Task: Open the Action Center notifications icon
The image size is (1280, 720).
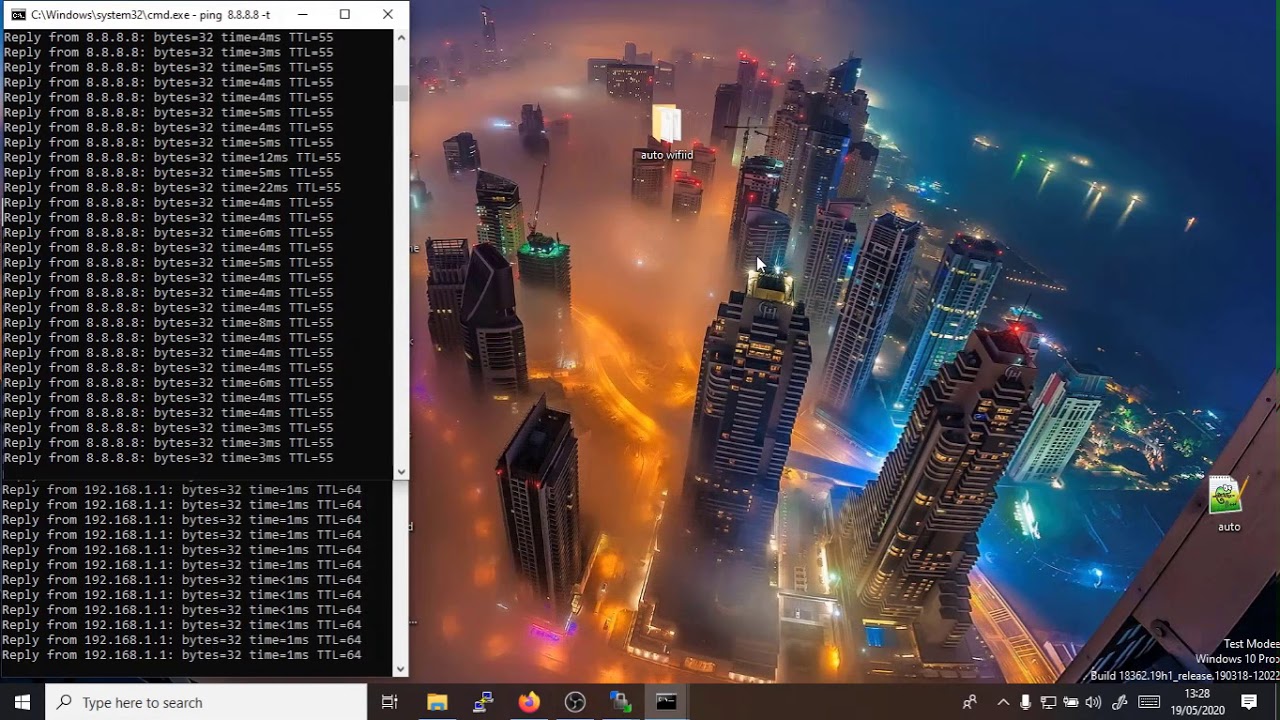Action: click(x=1249, y=702)
